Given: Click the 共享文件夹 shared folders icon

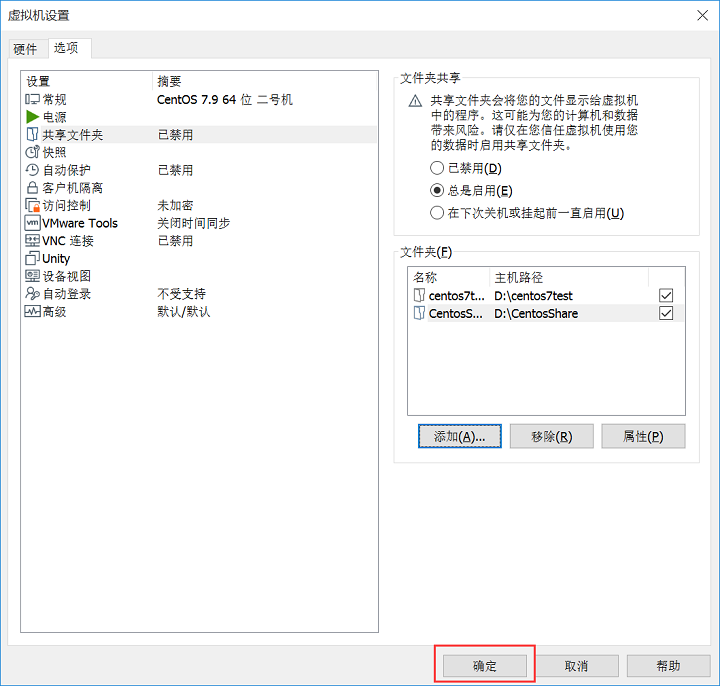Looking at the screenshot, I should [x=32, y=135].
